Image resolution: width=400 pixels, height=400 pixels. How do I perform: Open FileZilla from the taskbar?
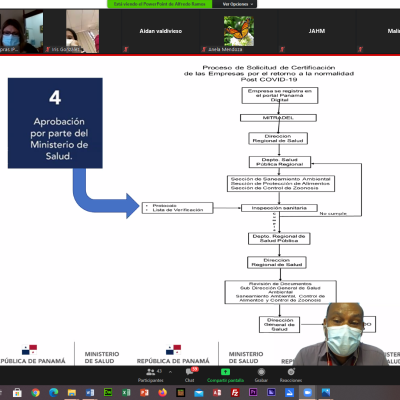[x=235, y=393]
